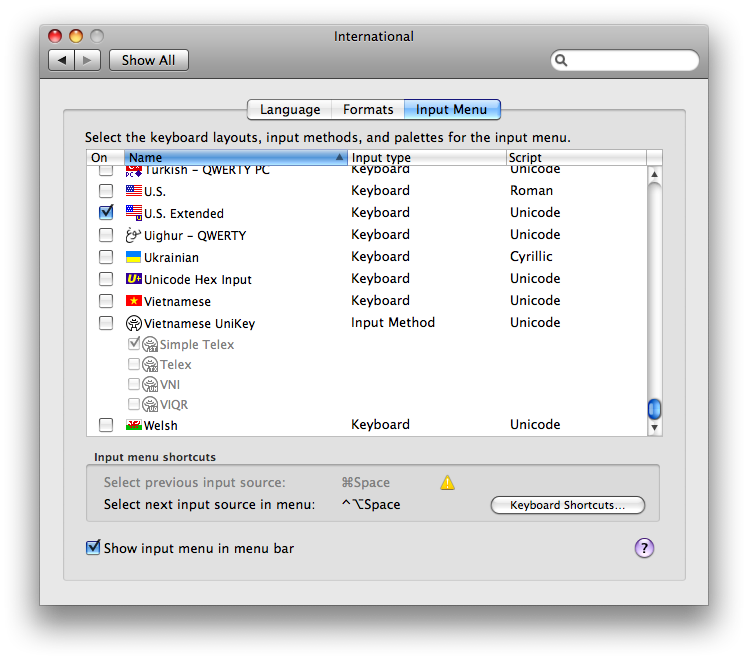The image size is (748, 660).
Task: Switch to the Language tab
Action: click(290, 110)
